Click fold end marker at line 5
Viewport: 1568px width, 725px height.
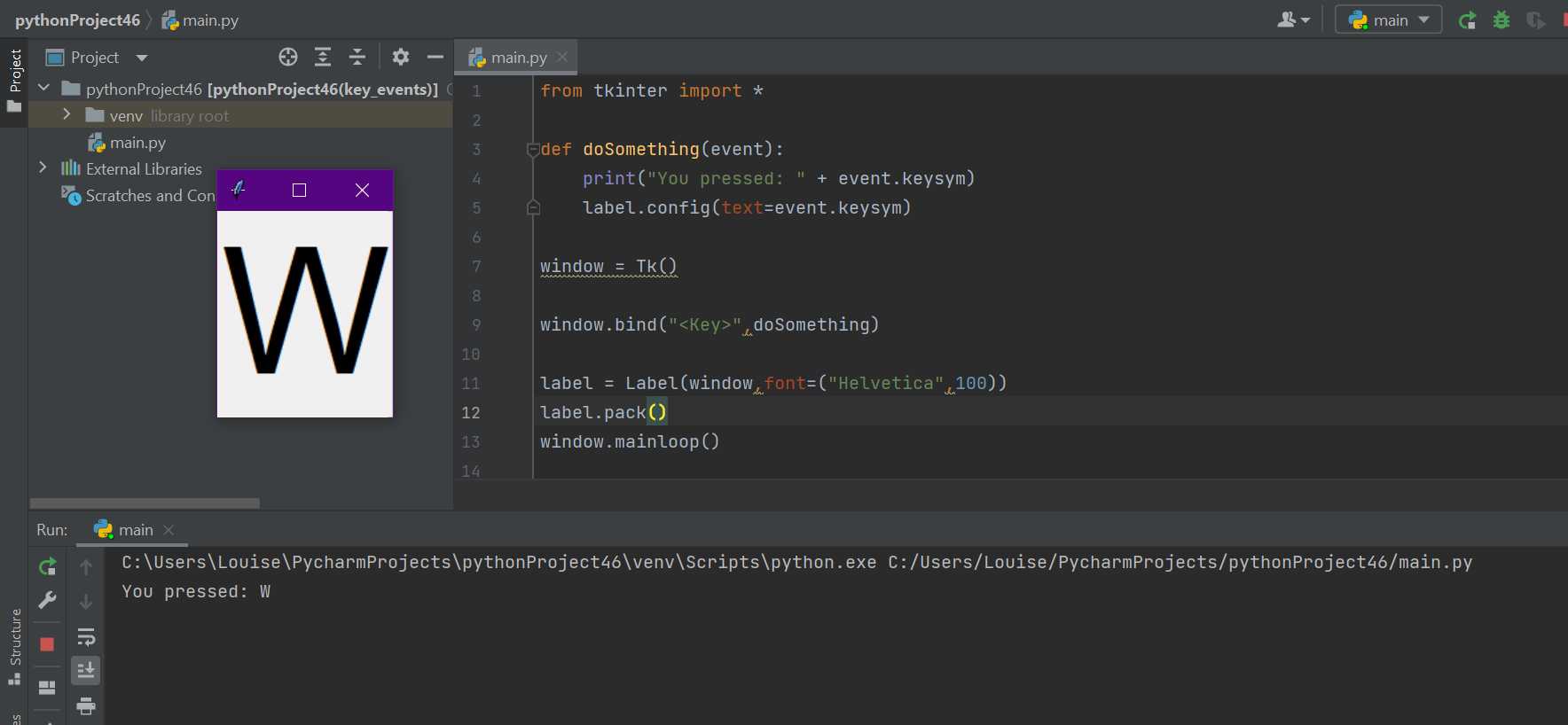[533, 207]
